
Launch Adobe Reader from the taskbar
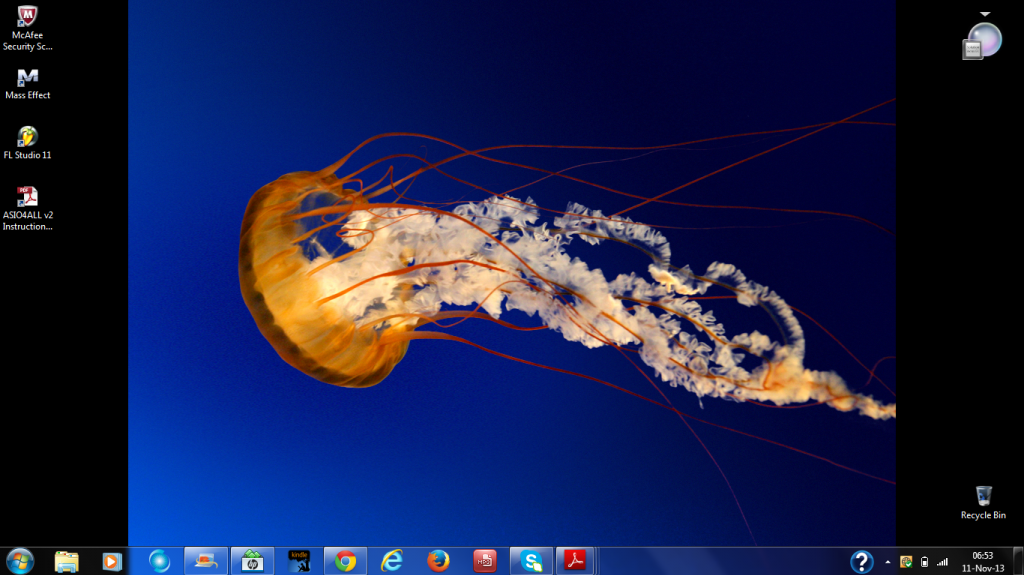coord(577,561)
